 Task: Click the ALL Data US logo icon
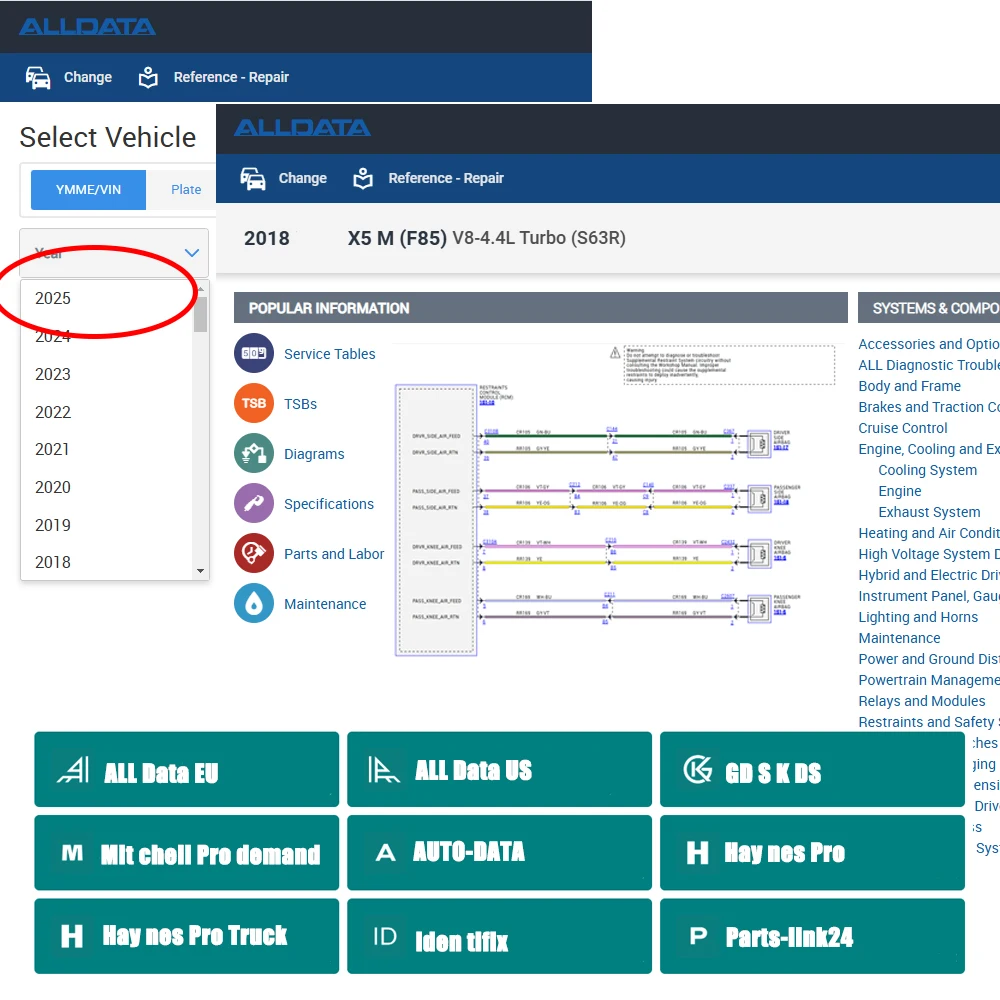pos(384,770)
